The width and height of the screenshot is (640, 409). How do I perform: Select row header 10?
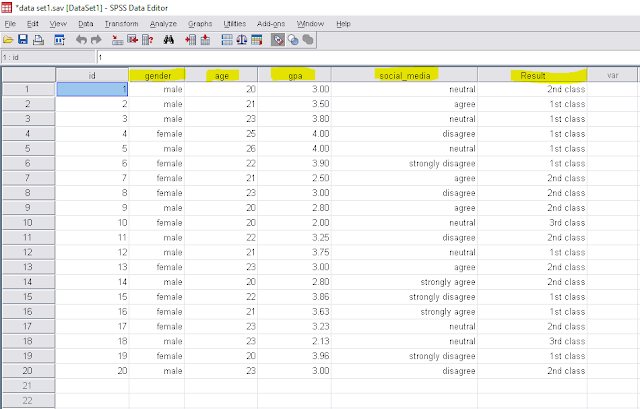[28, 222]
